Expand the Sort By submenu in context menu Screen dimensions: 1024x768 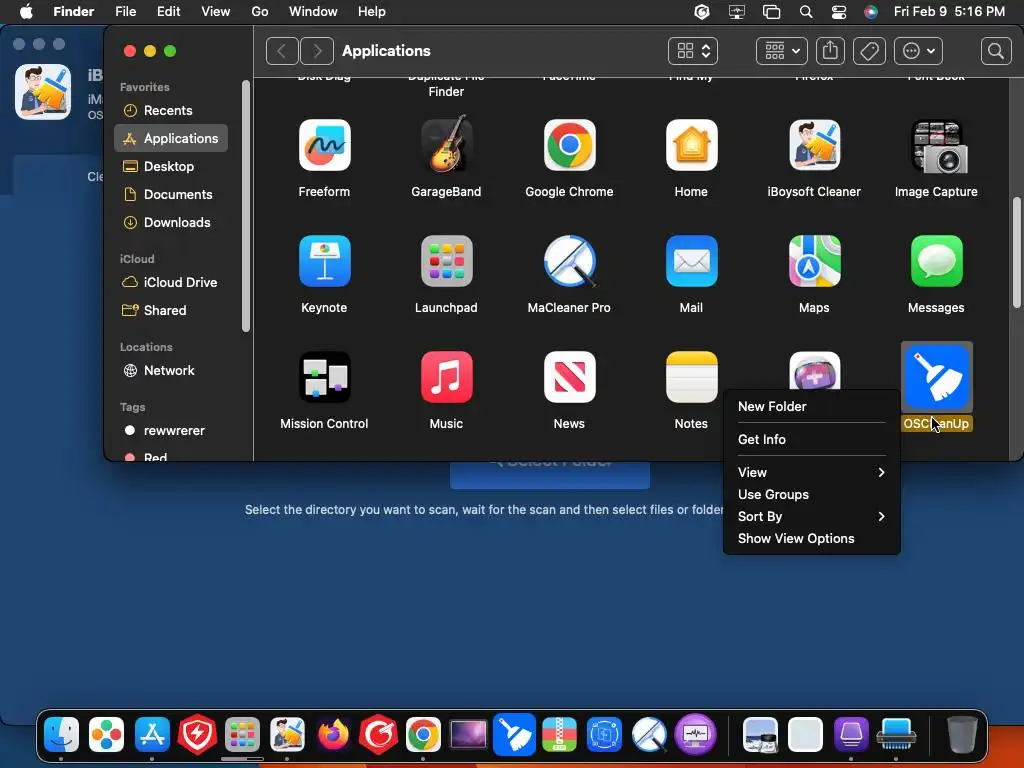[812, 517]
